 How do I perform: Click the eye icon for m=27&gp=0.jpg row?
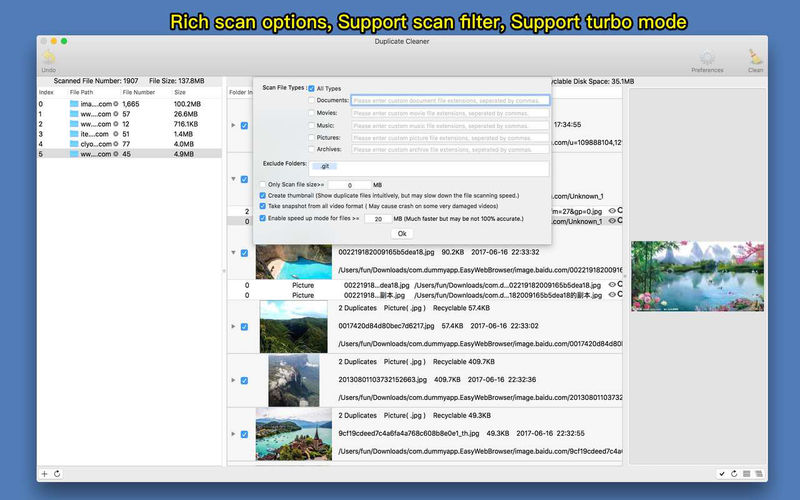pos(612,211)
